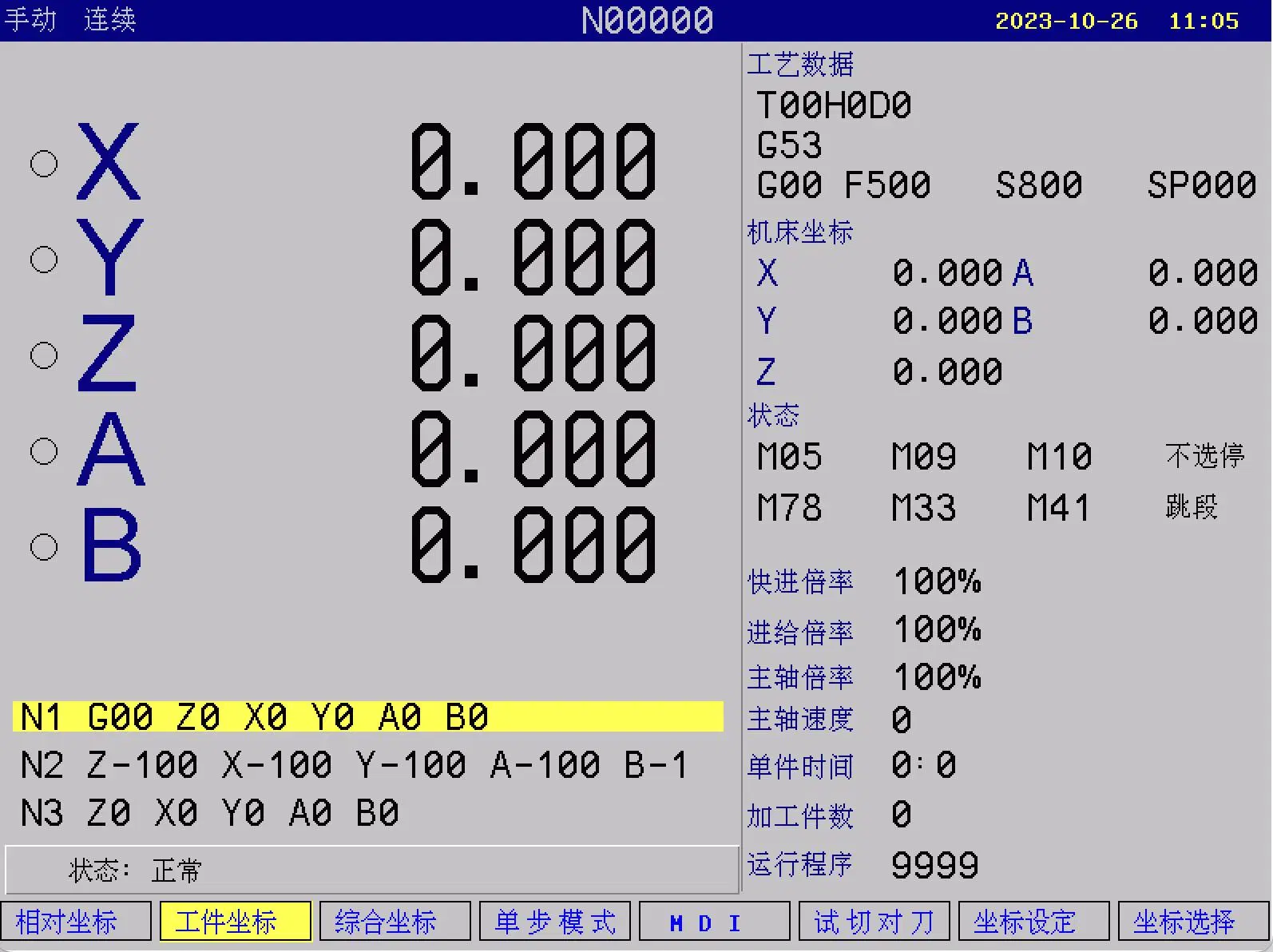The height and width of the screenshot is (952, 1273).
Task: Select the Z axis radio indicator
Action: coord(44,355)
